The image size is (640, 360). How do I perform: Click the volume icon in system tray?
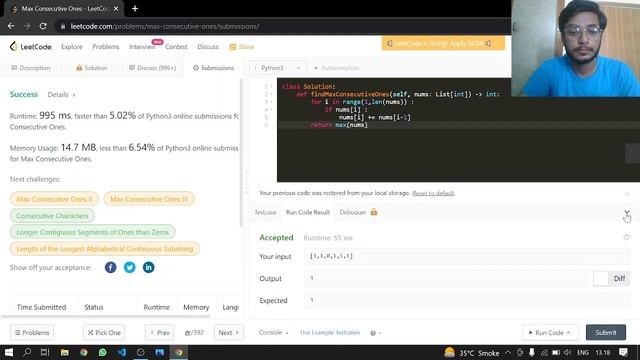[x=567, y=352]
